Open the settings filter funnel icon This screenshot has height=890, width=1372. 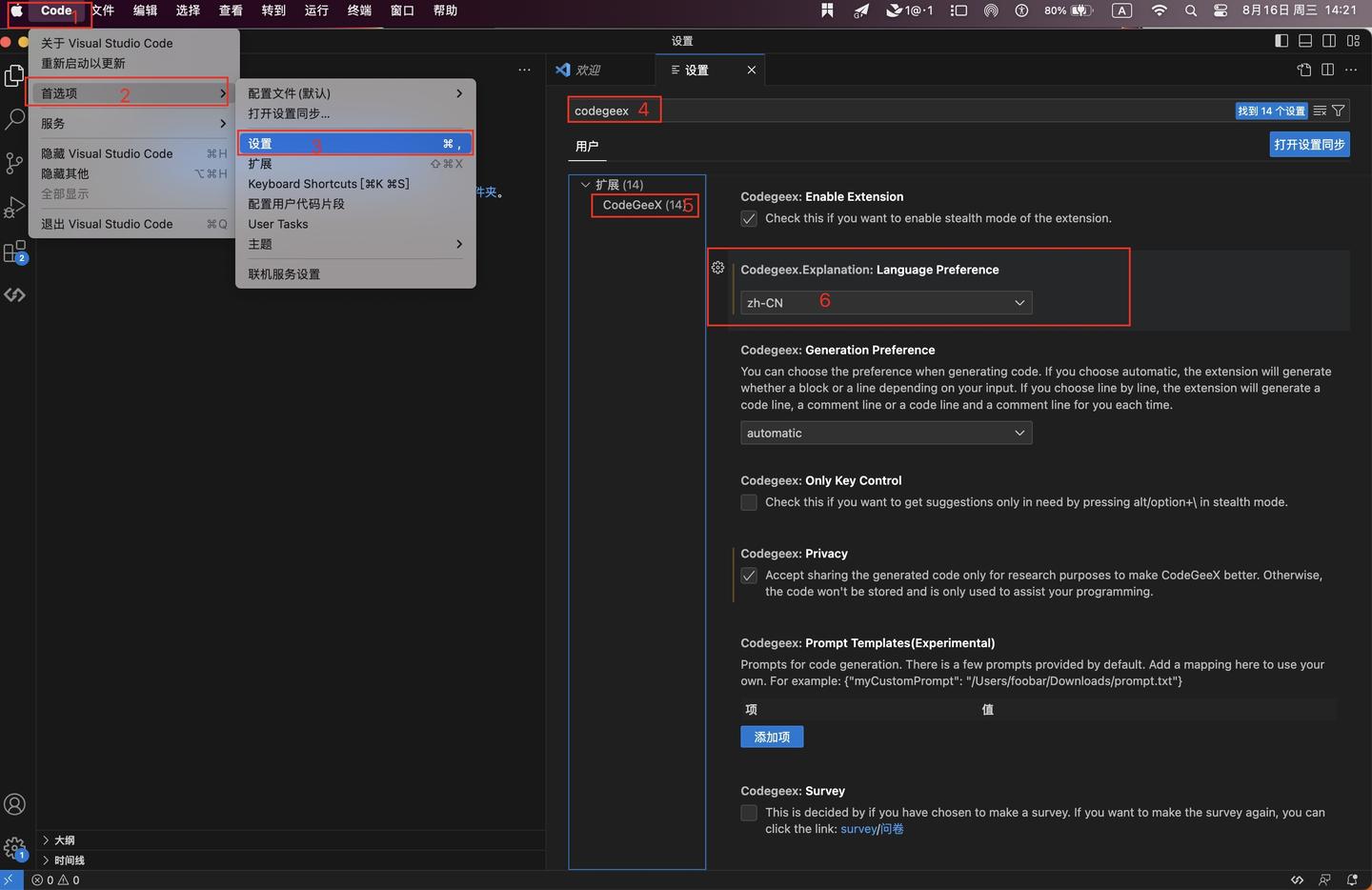click(1338, 111)
